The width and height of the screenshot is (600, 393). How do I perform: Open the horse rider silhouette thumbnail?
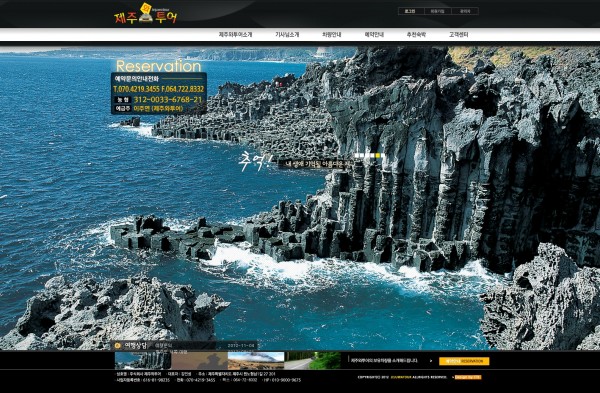pos(199,360)
